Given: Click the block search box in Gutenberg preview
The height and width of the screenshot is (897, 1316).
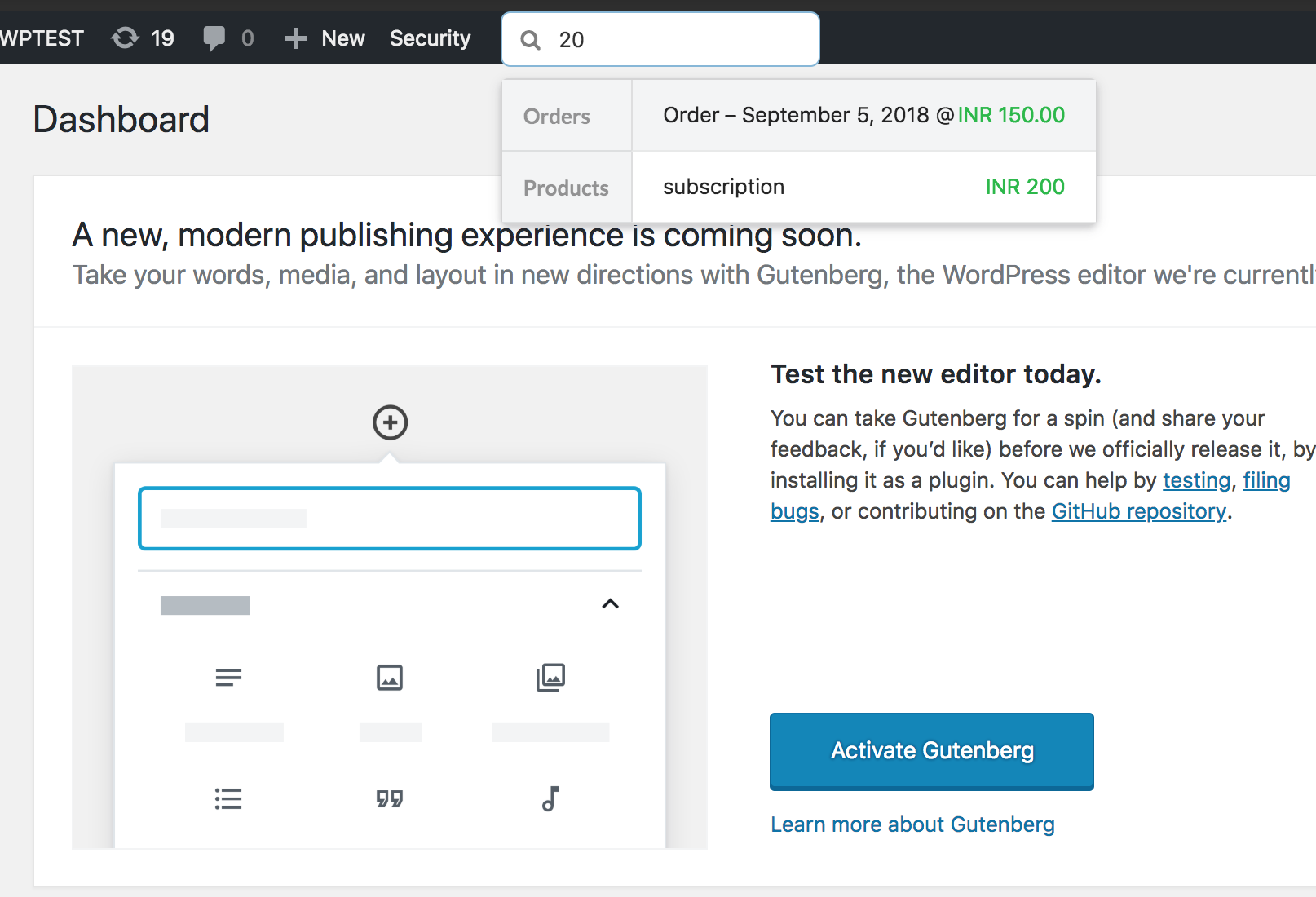Looking at the screenshot, I should click(390, 519).
